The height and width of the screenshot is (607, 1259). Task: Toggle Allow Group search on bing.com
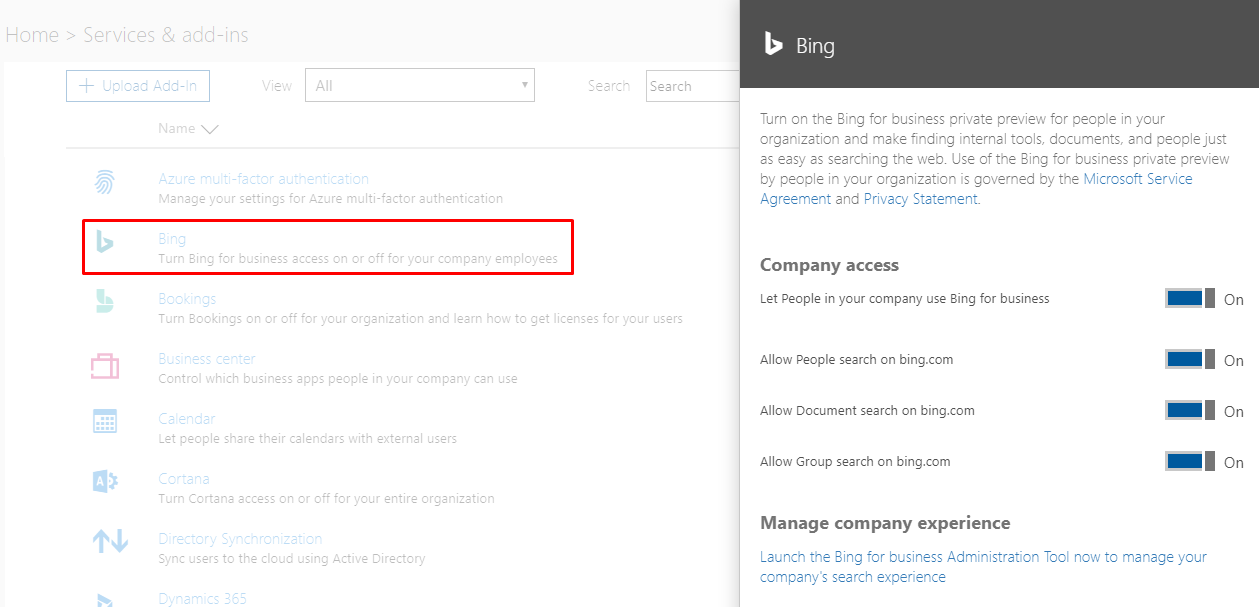coord(1190,461)
